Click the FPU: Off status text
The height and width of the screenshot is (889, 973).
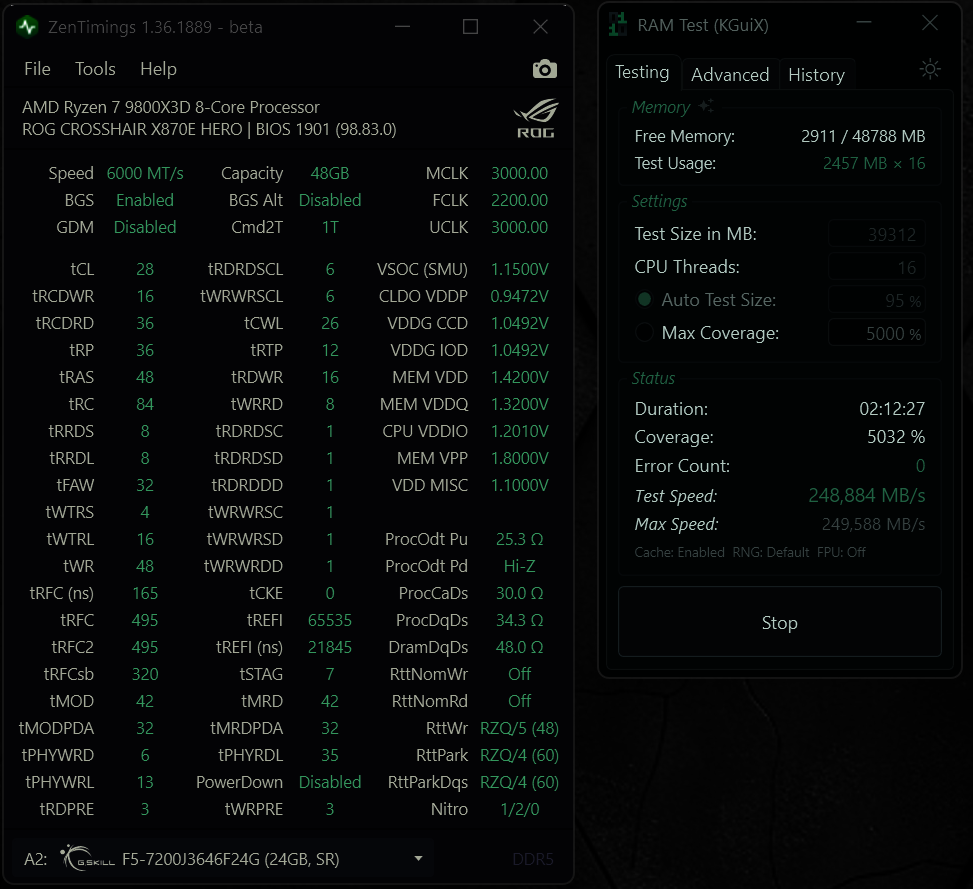[841, 552]
